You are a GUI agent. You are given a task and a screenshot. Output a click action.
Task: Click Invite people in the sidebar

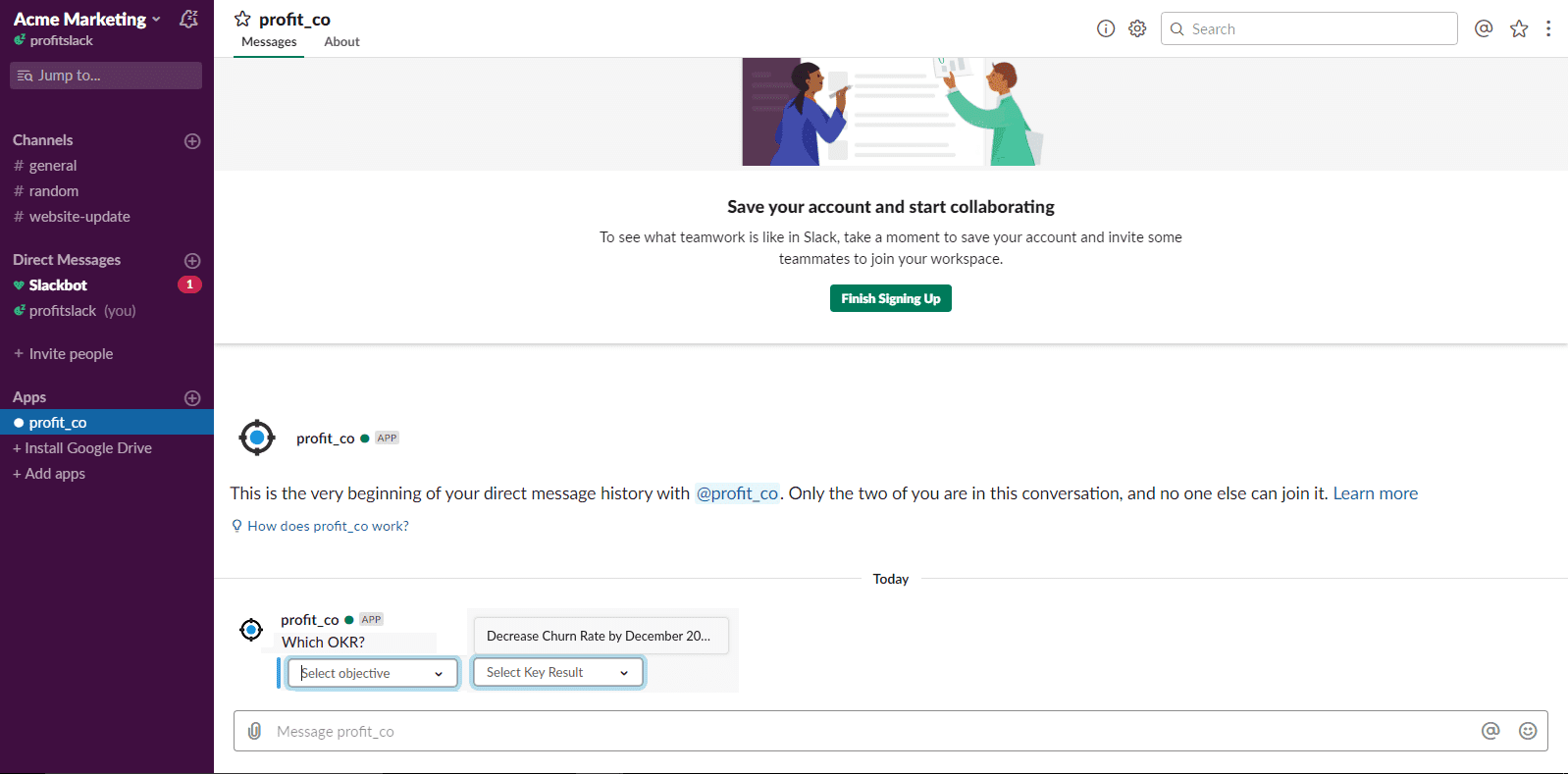click(63, 354)
